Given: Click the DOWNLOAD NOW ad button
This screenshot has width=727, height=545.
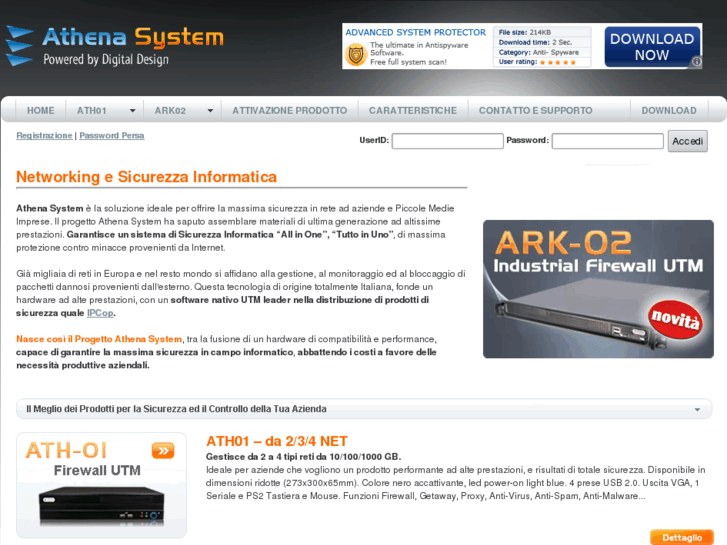Looking at the screenshot, I should [652, 47].
